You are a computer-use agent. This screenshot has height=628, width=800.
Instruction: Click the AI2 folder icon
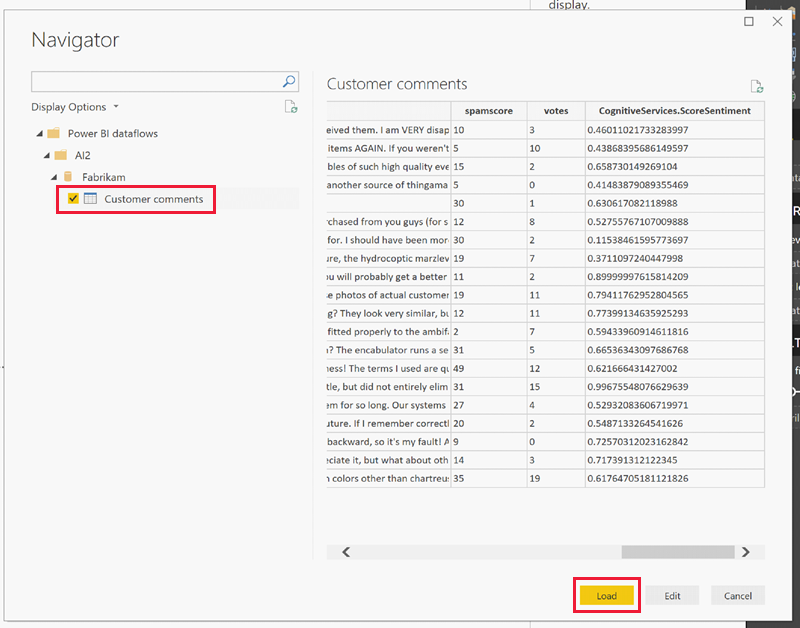pos(61,155)
